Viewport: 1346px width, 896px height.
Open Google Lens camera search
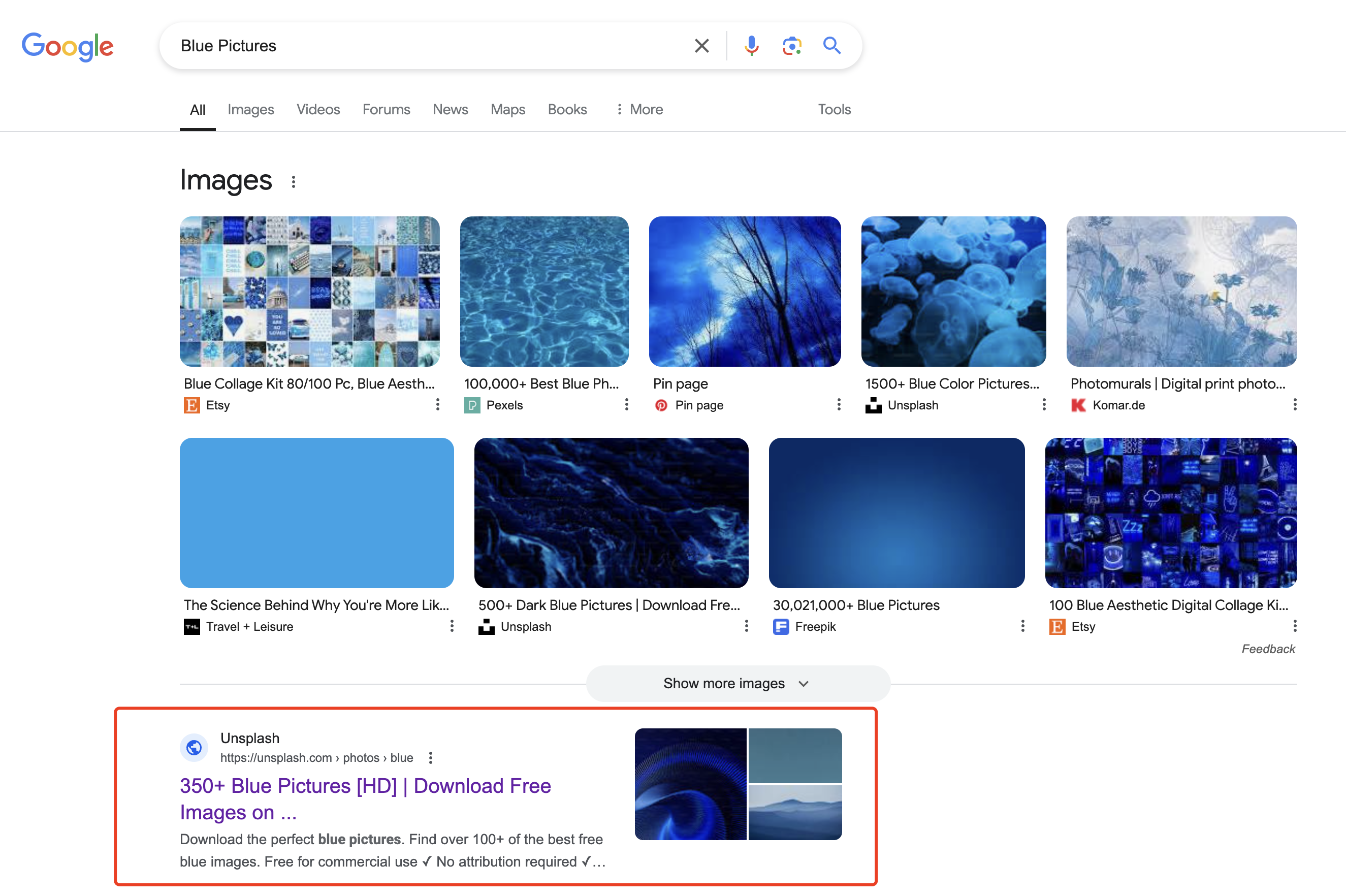point(792,46)
